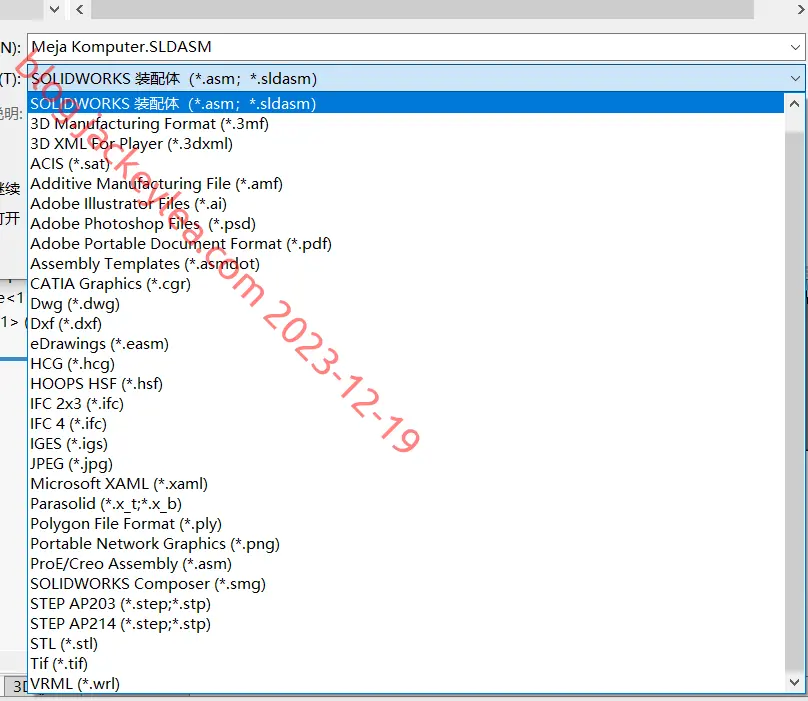
Task: Click the horizontal scrollbar right arrow
Action: click(x=801, y=9)
